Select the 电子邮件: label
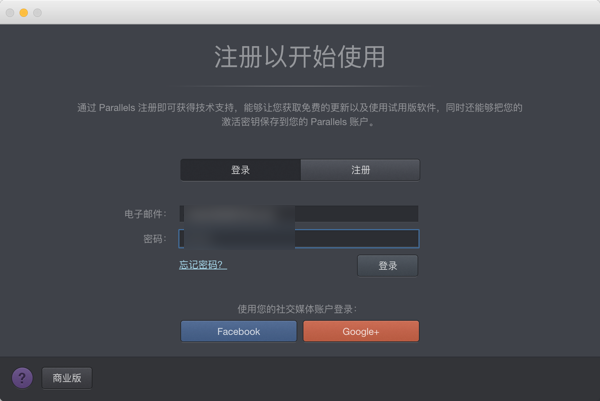 pyautogui.click(x=145, y=214)
